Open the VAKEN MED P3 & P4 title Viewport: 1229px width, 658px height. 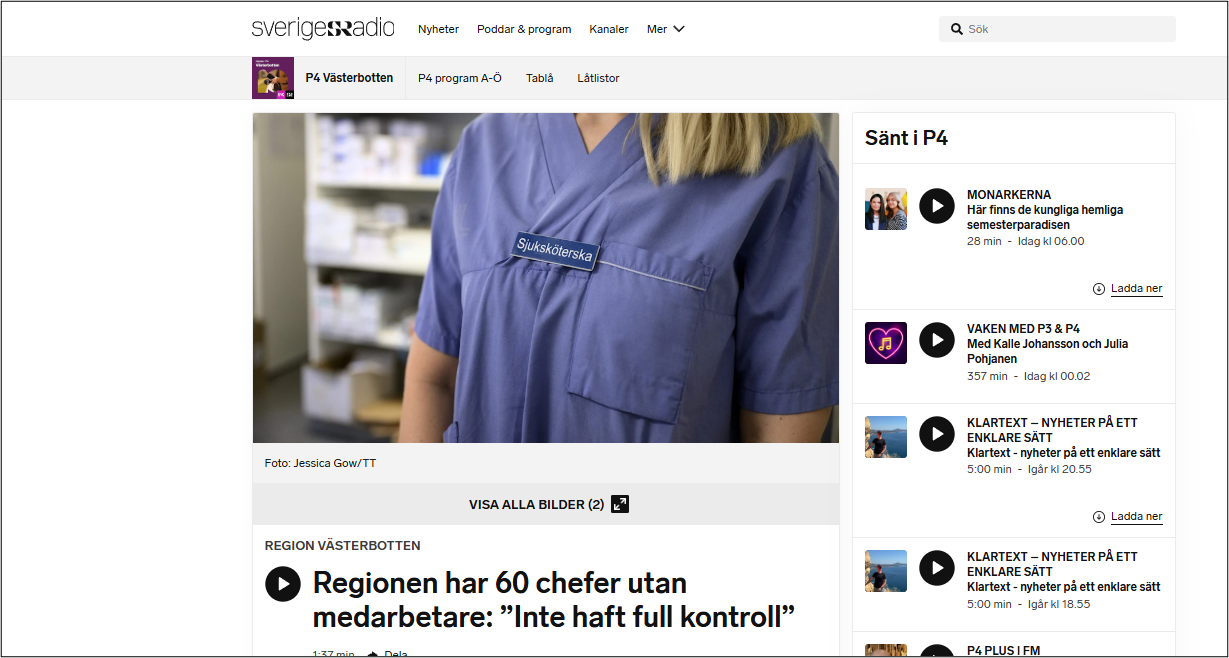[1023, 329]
